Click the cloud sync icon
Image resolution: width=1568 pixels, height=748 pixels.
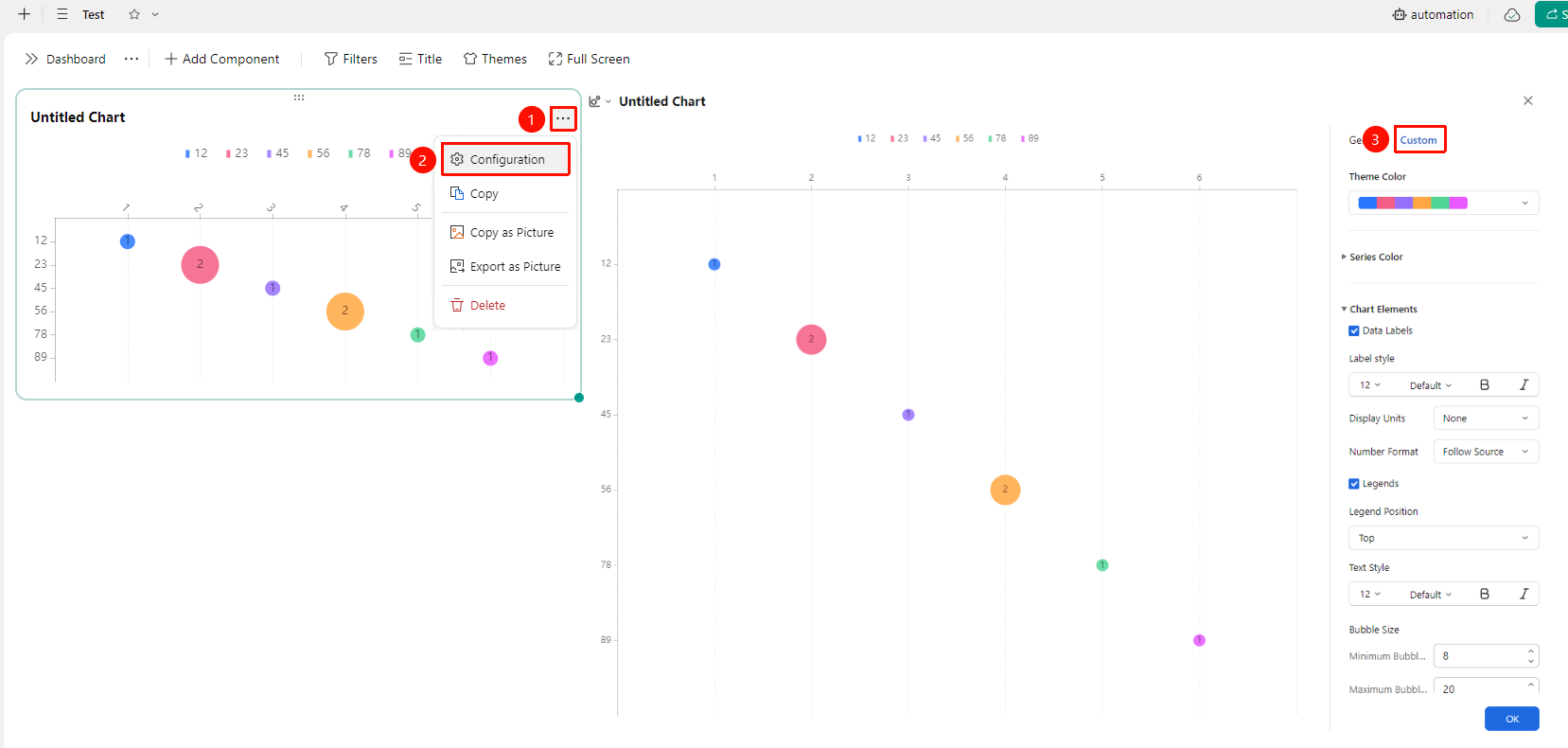(1512, 14)
